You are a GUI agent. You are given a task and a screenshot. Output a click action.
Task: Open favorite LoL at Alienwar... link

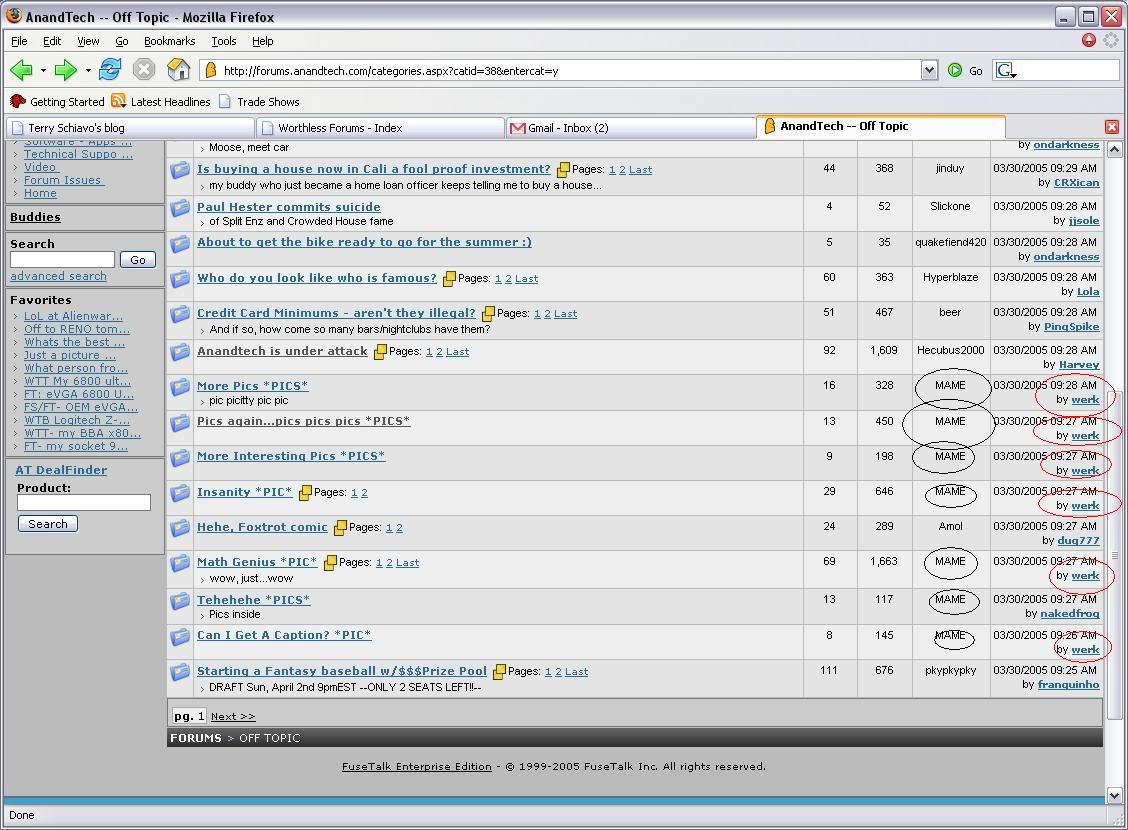(x=73, y=316)
